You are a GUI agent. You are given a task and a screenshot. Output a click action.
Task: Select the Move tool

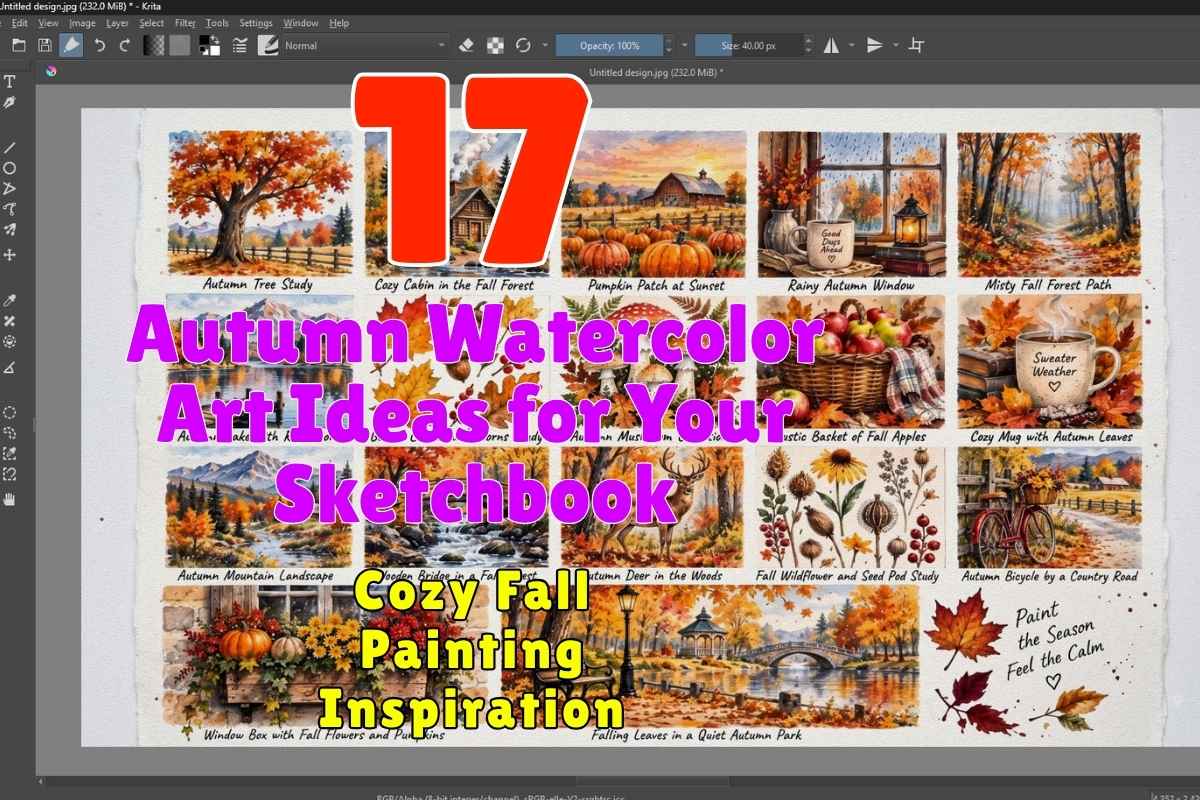coord(10,255)
